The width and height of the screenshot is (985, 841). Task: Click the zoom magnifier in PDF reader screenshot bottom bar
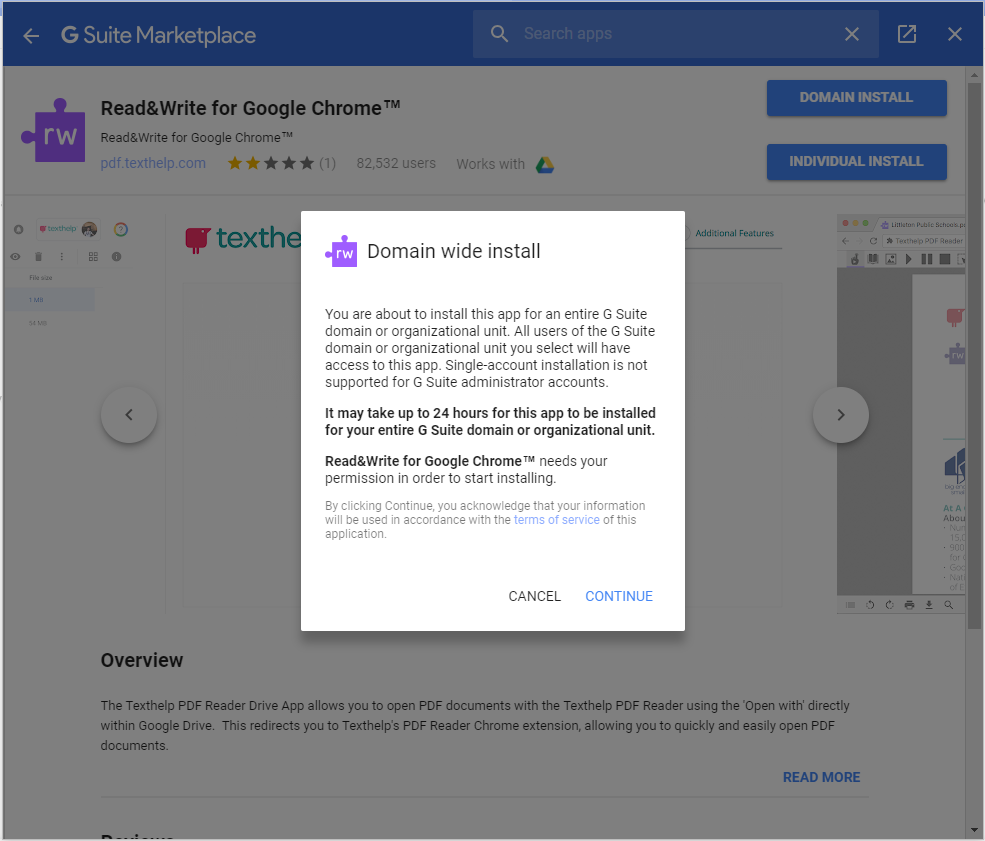[x=949, y=605]
